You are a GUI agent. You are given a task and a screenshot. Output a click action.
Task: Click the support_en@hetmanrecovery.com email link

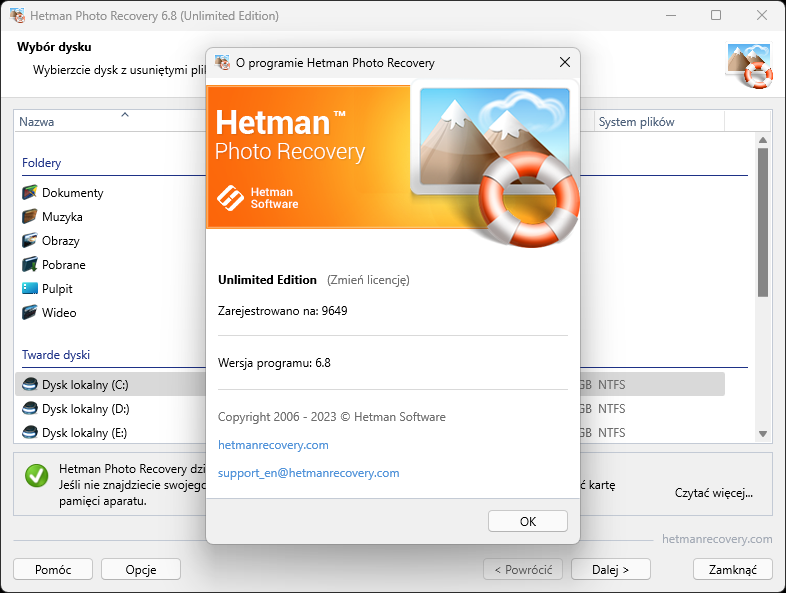click(x=309, y=473)
